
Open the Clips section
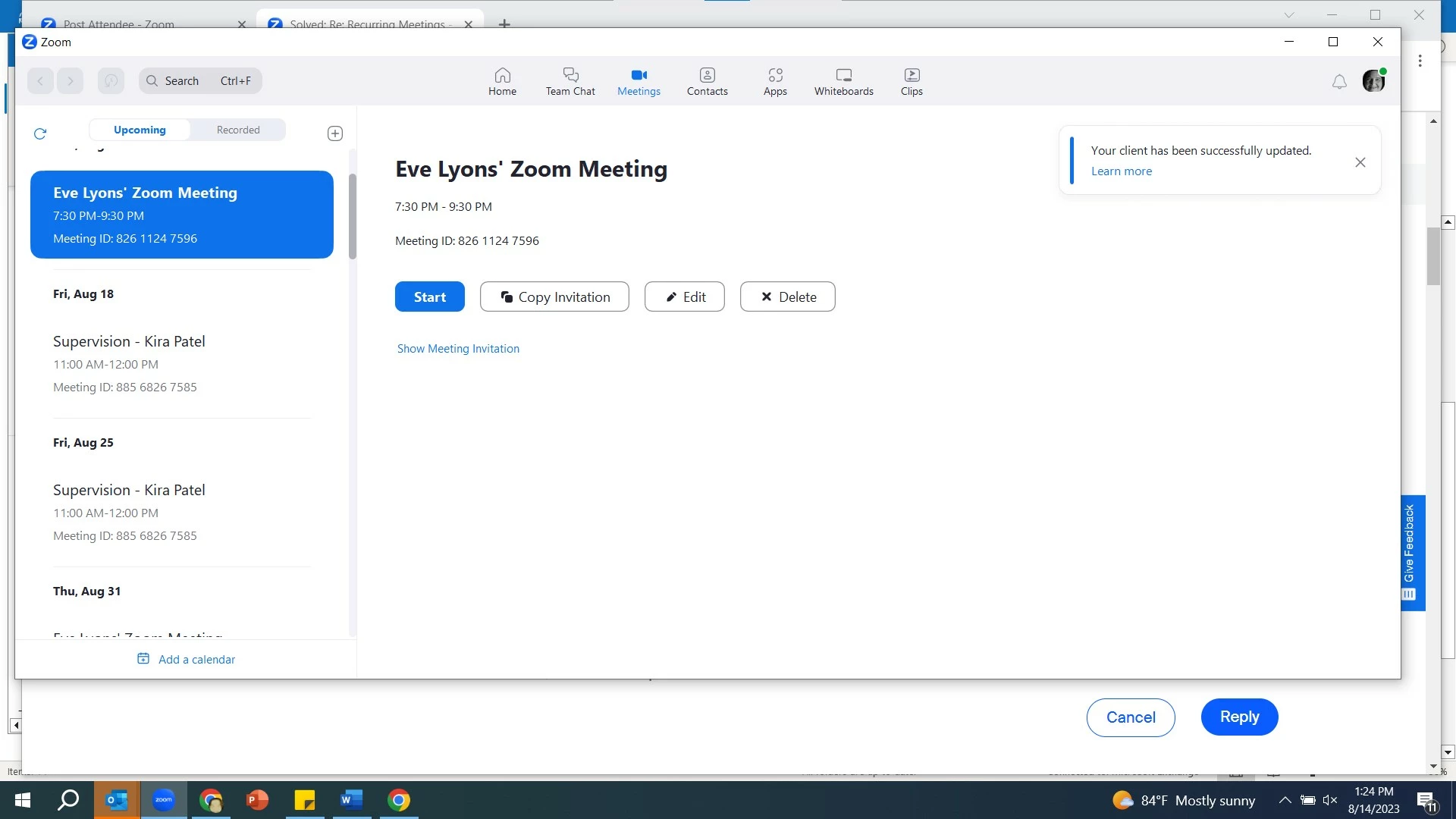(x=912, y=81)
